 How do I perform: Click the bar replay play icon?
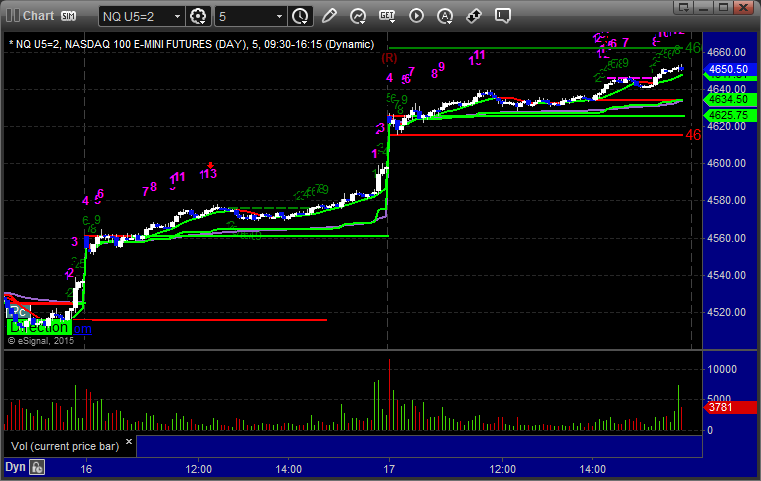pyautogui.click(x=416, y=16)
